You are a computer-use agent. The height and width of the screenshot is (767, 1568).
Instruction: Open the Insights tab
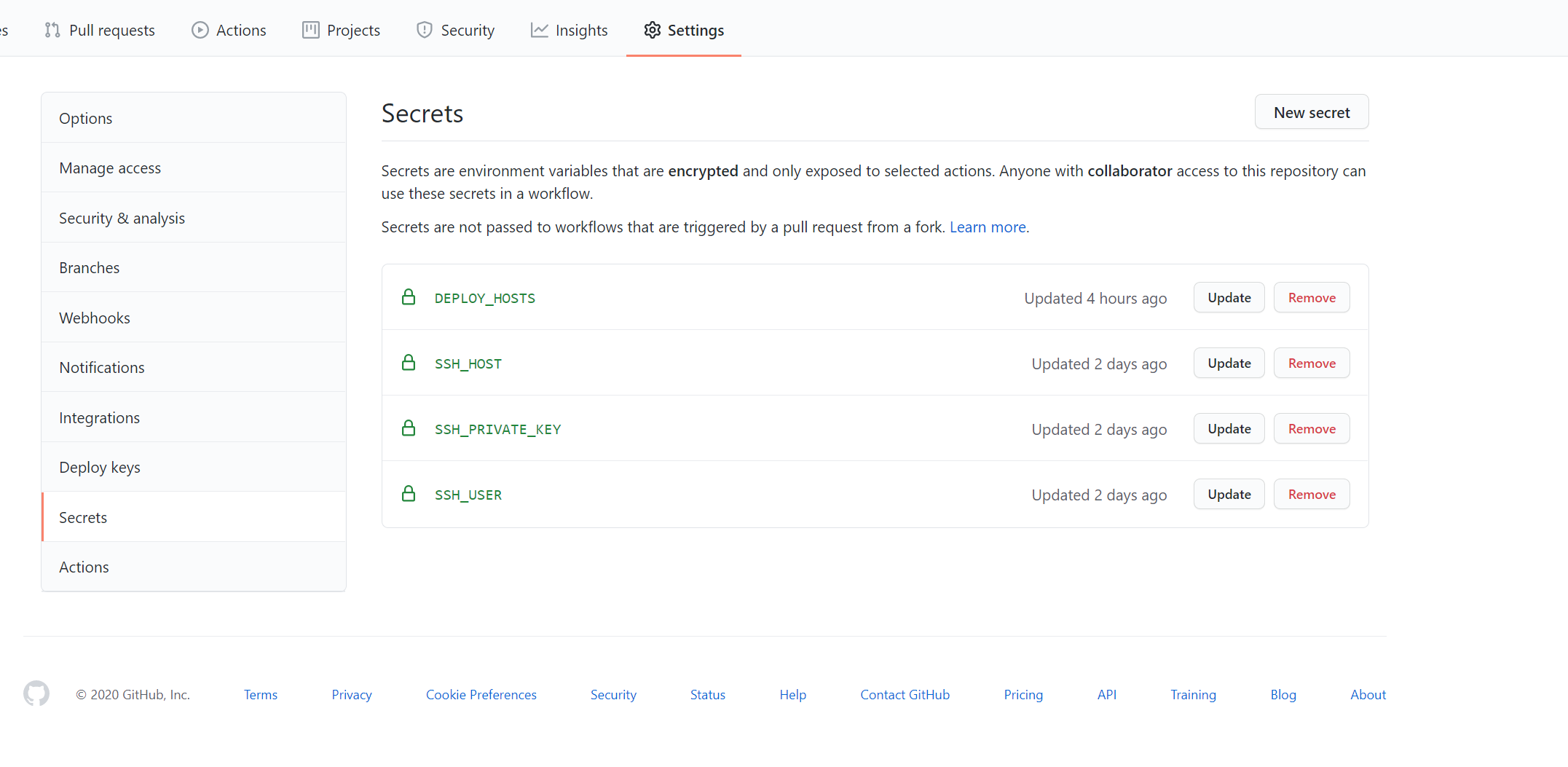569,30
